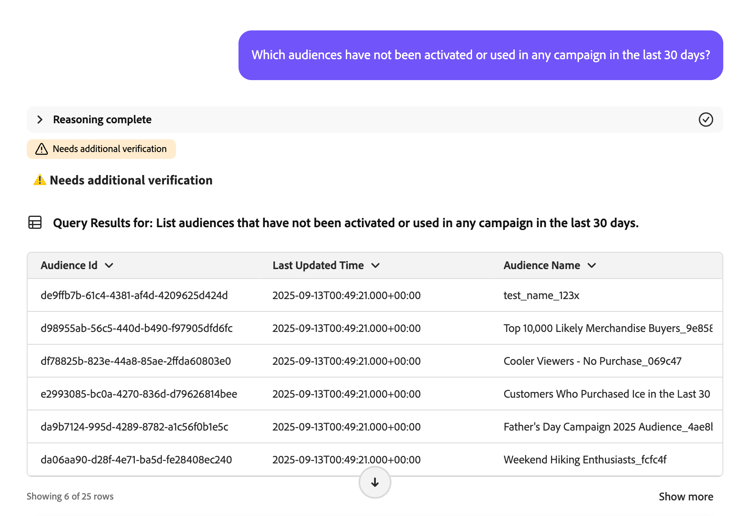Open the Last Updated Time column menu
This screenshot has width=750, height=516.
[376, 266]
